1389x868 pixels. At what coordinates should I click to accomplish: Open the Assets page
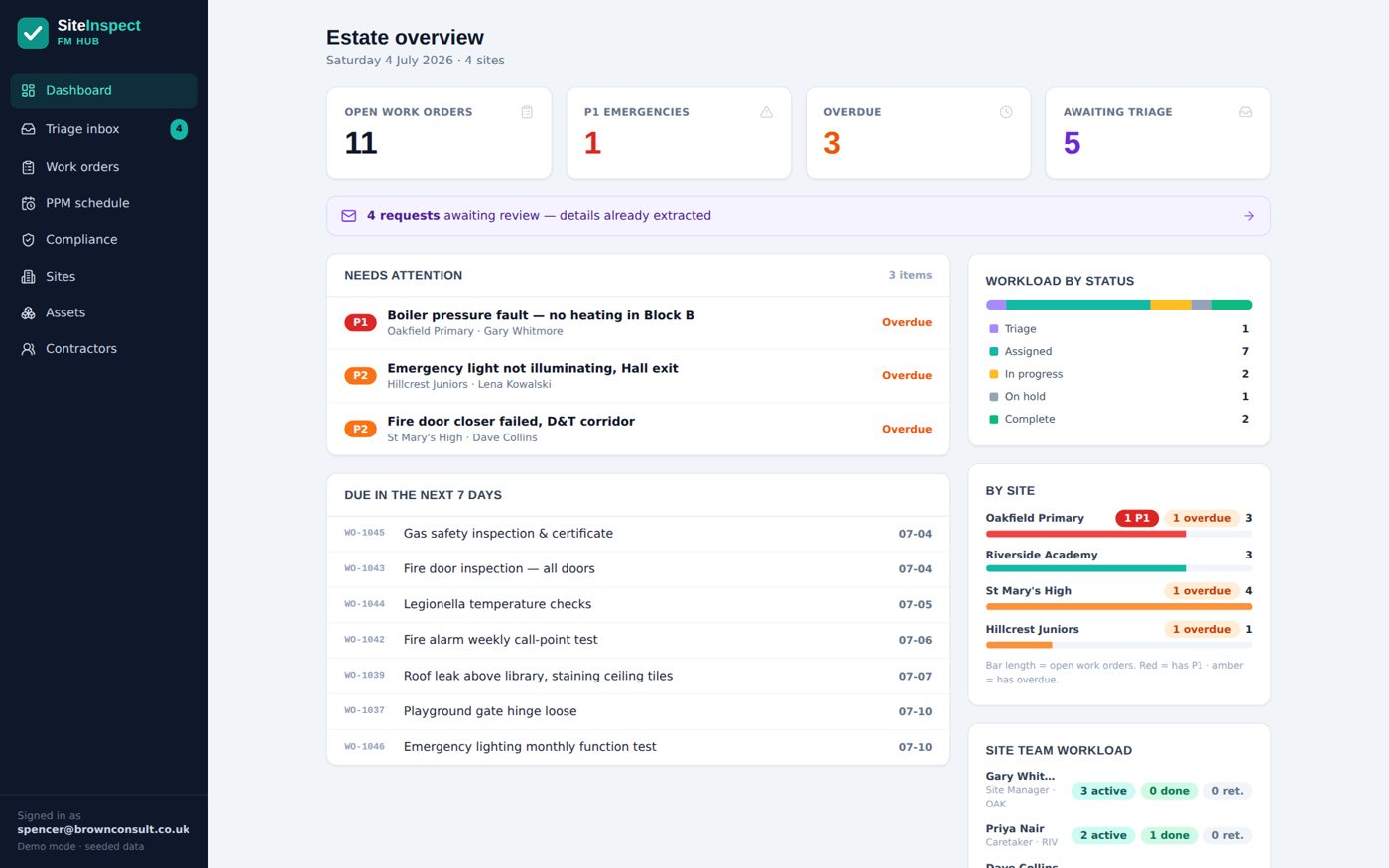(104, 312)
